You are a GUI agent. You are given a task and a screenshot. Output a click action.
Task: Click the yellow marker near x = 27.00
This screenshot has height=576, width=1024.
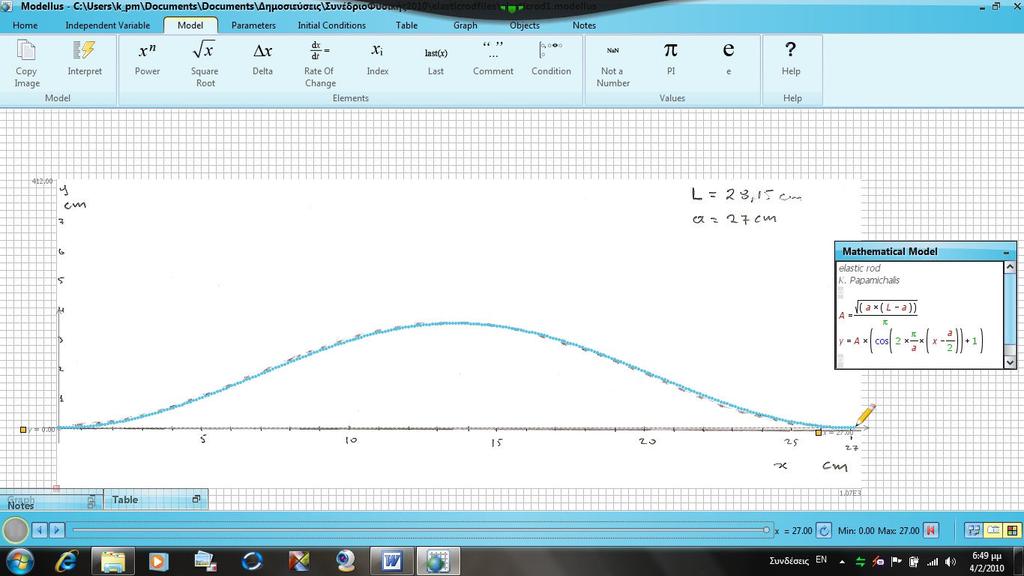[819, 432]
